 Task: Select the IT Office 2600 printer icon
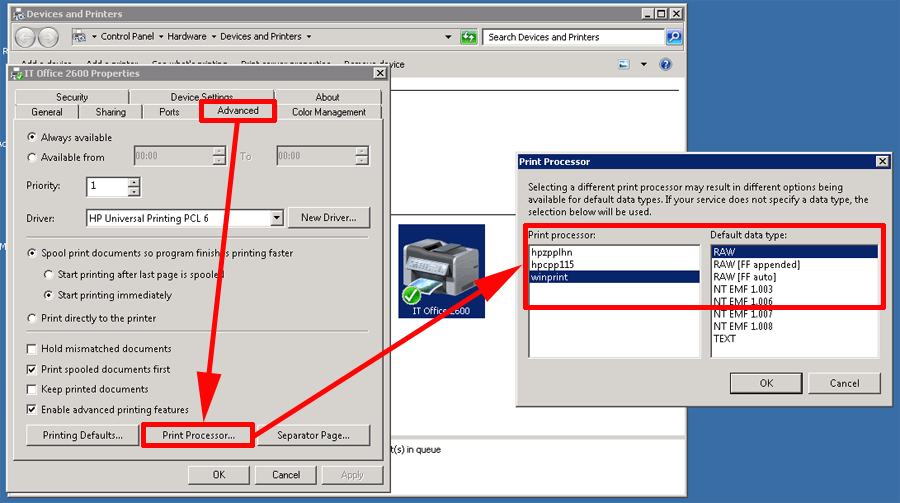[441, 271]
